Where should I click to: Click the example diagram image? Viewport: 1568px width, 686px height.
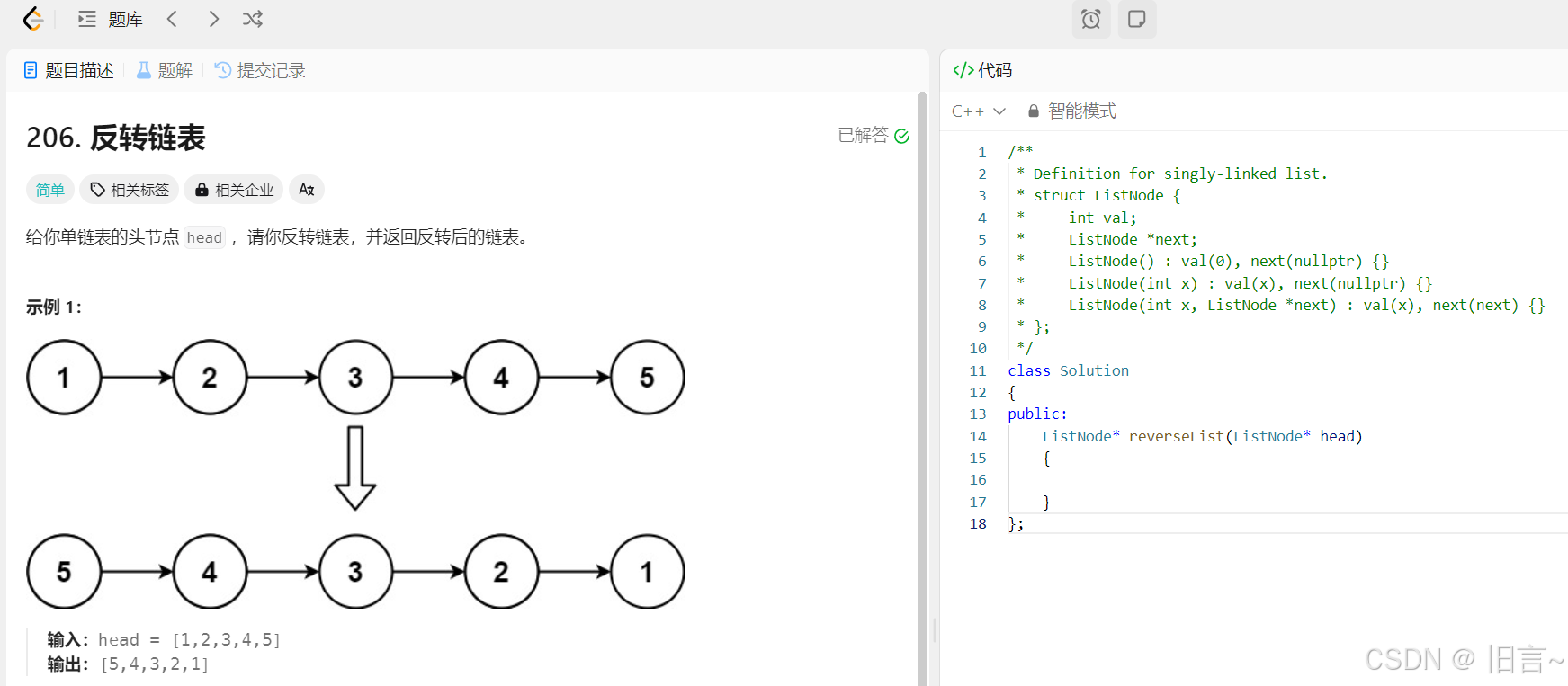point(355,474)
